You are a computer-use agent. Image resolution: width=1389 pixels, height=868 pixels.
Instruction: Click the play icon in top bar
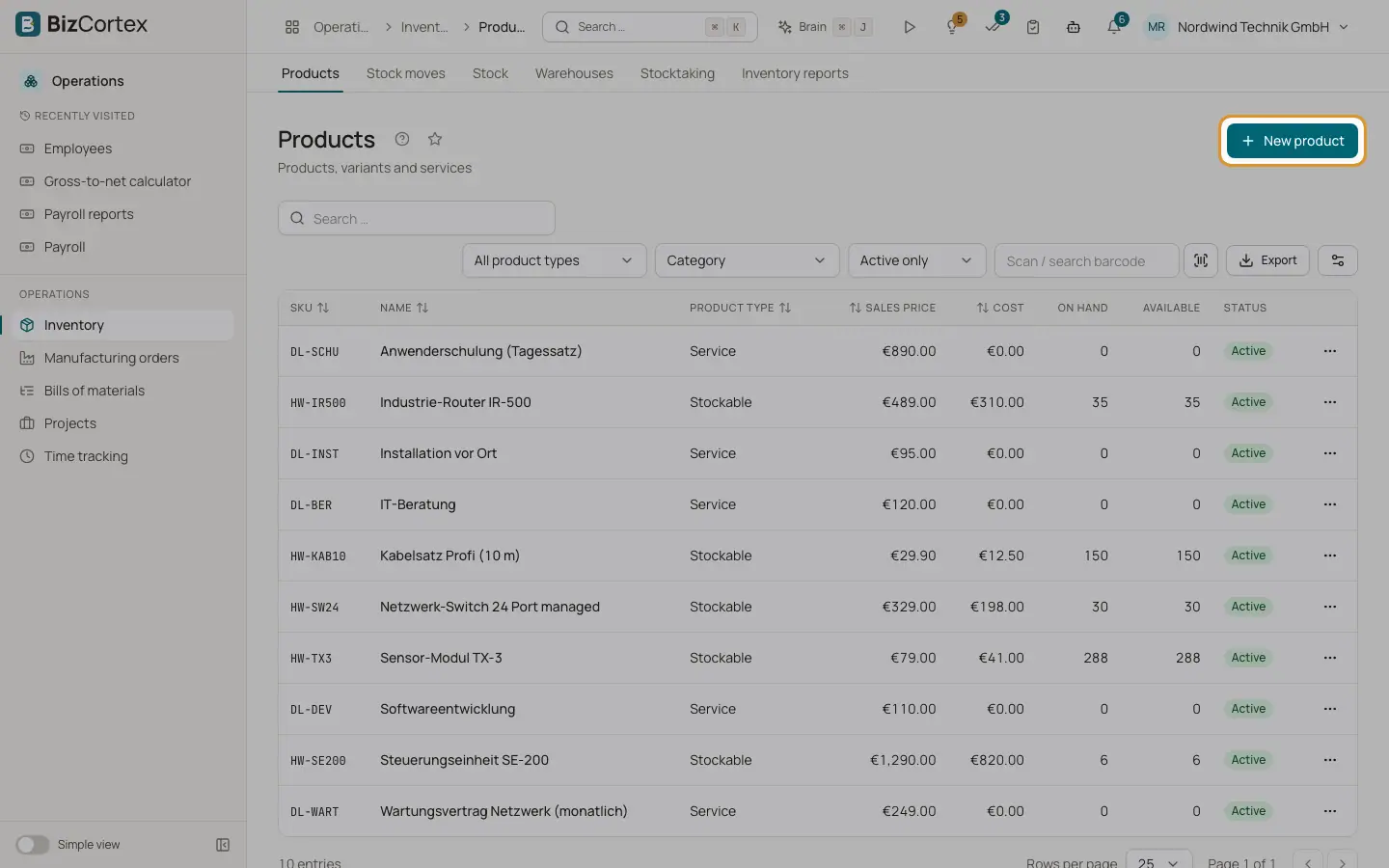tap(910, 27)
